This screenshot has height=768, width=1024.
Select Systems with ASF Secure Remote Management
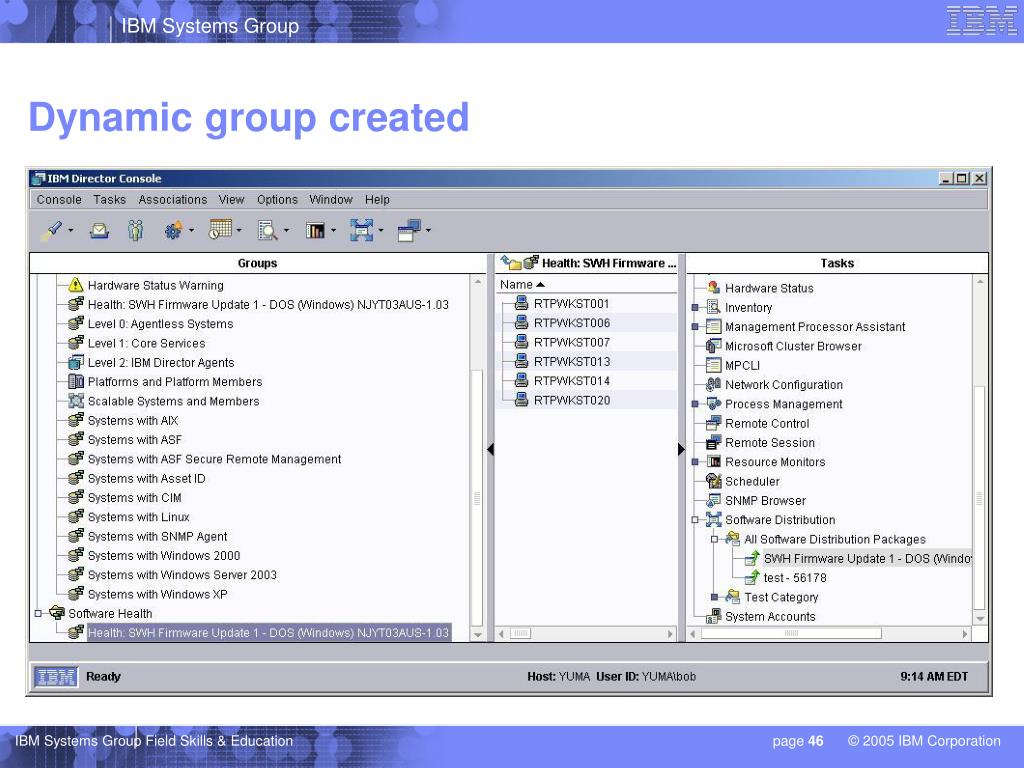point(214,459)
